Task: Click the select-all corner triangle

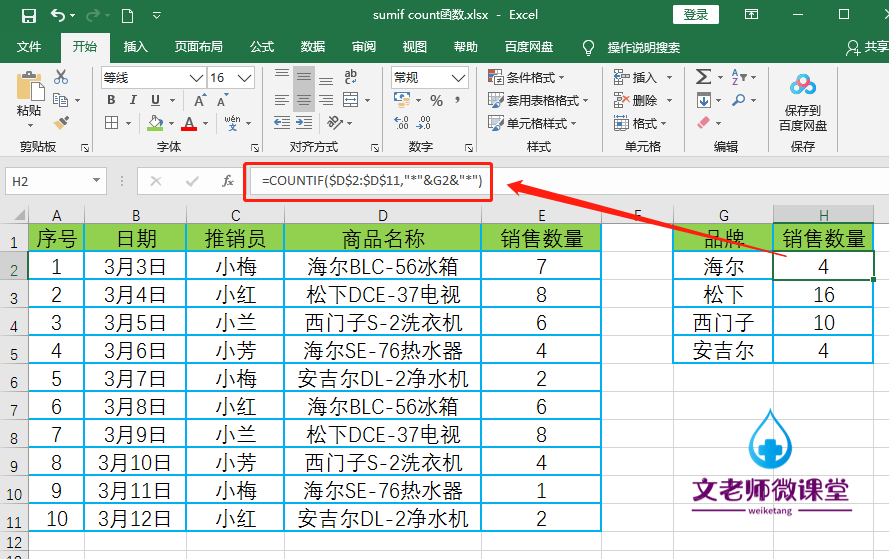Action: (x=19, y=215)
